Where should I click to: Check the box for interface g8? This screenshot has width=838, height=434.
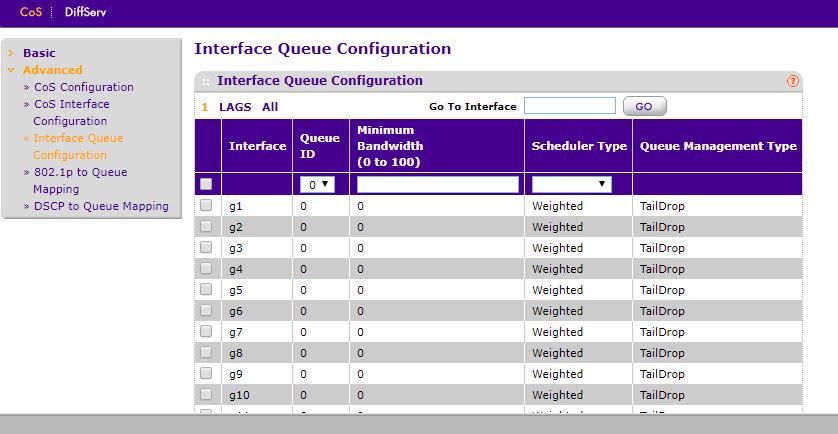(206, 352)
